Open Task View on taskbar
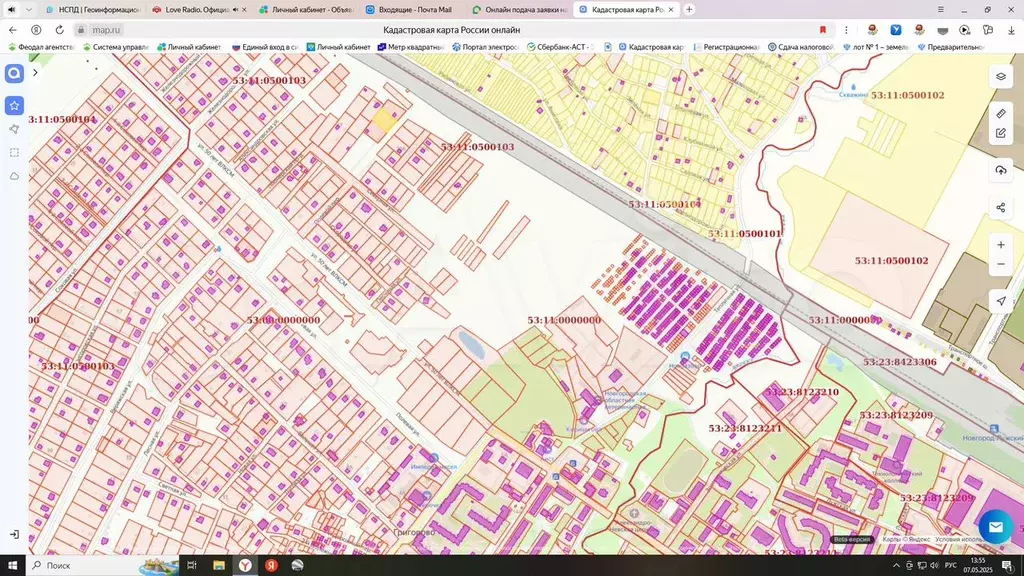Image resolution: width=1024 pixels, height=576 pixels. 192,565
